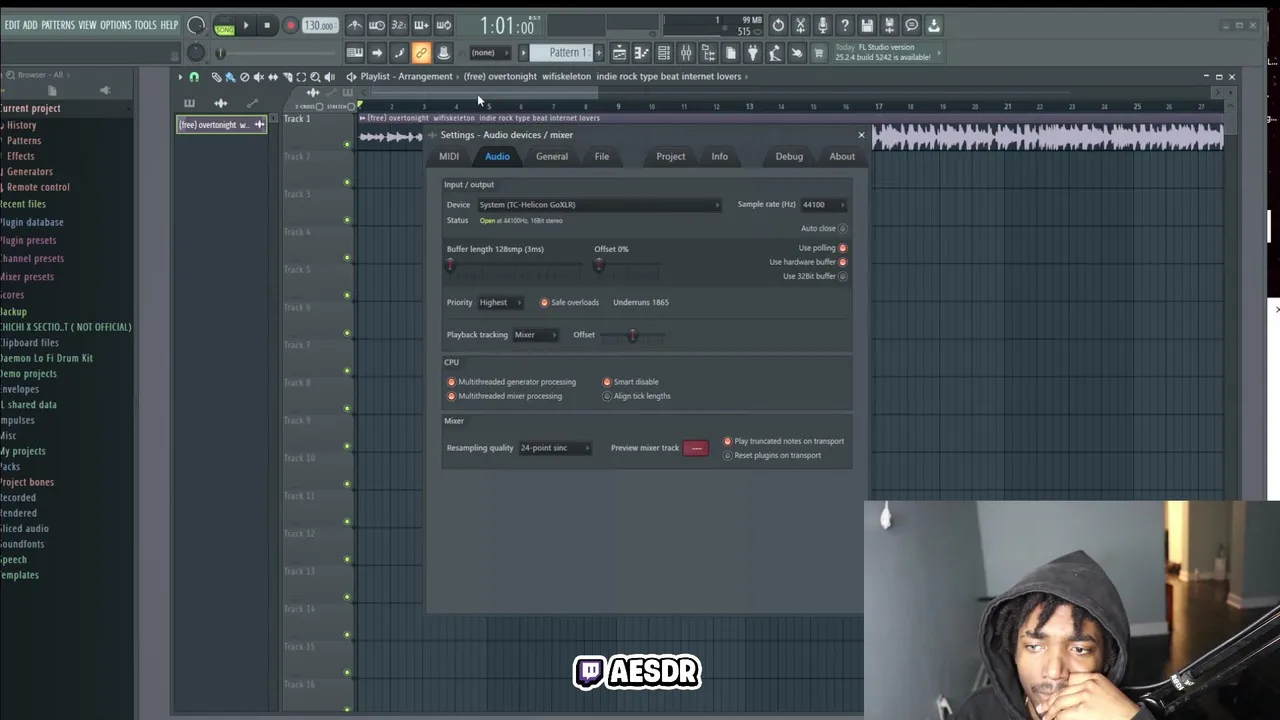Switch to the General settings tab
The image size is (1280, 720).
click(x=552, y=156)
